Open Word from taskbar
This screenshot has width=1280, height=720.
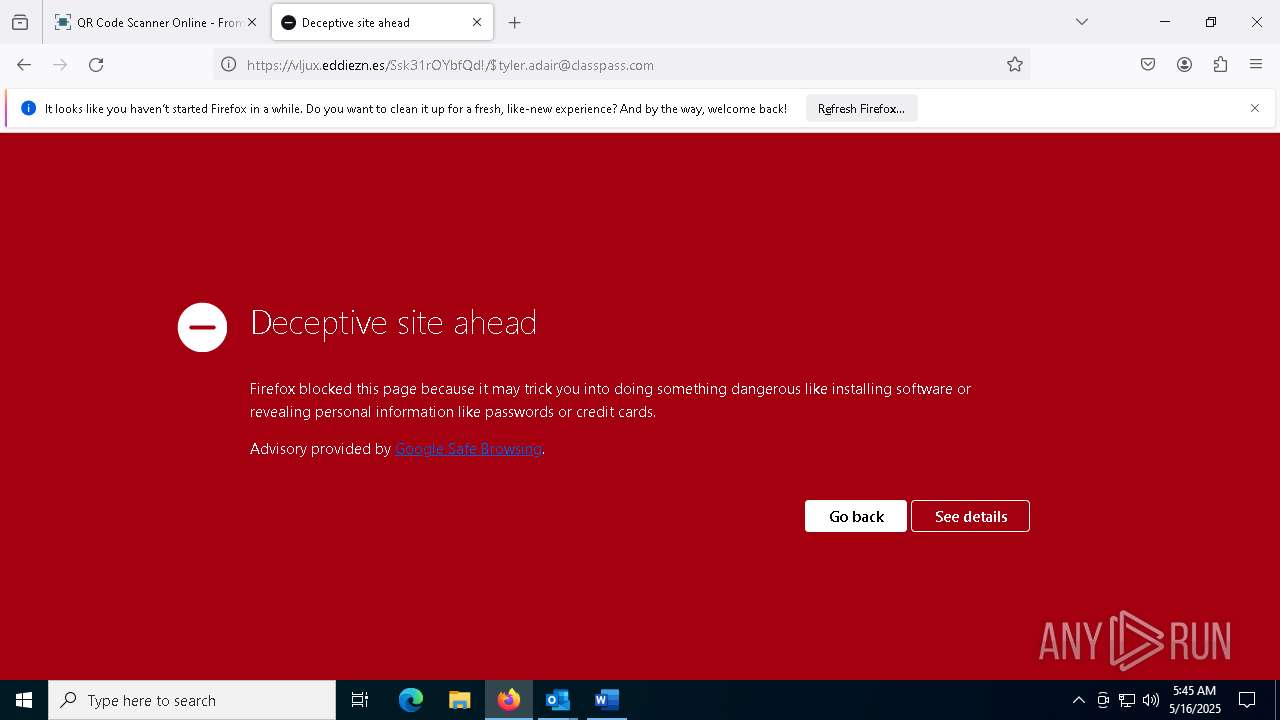(x=606, y=700)
